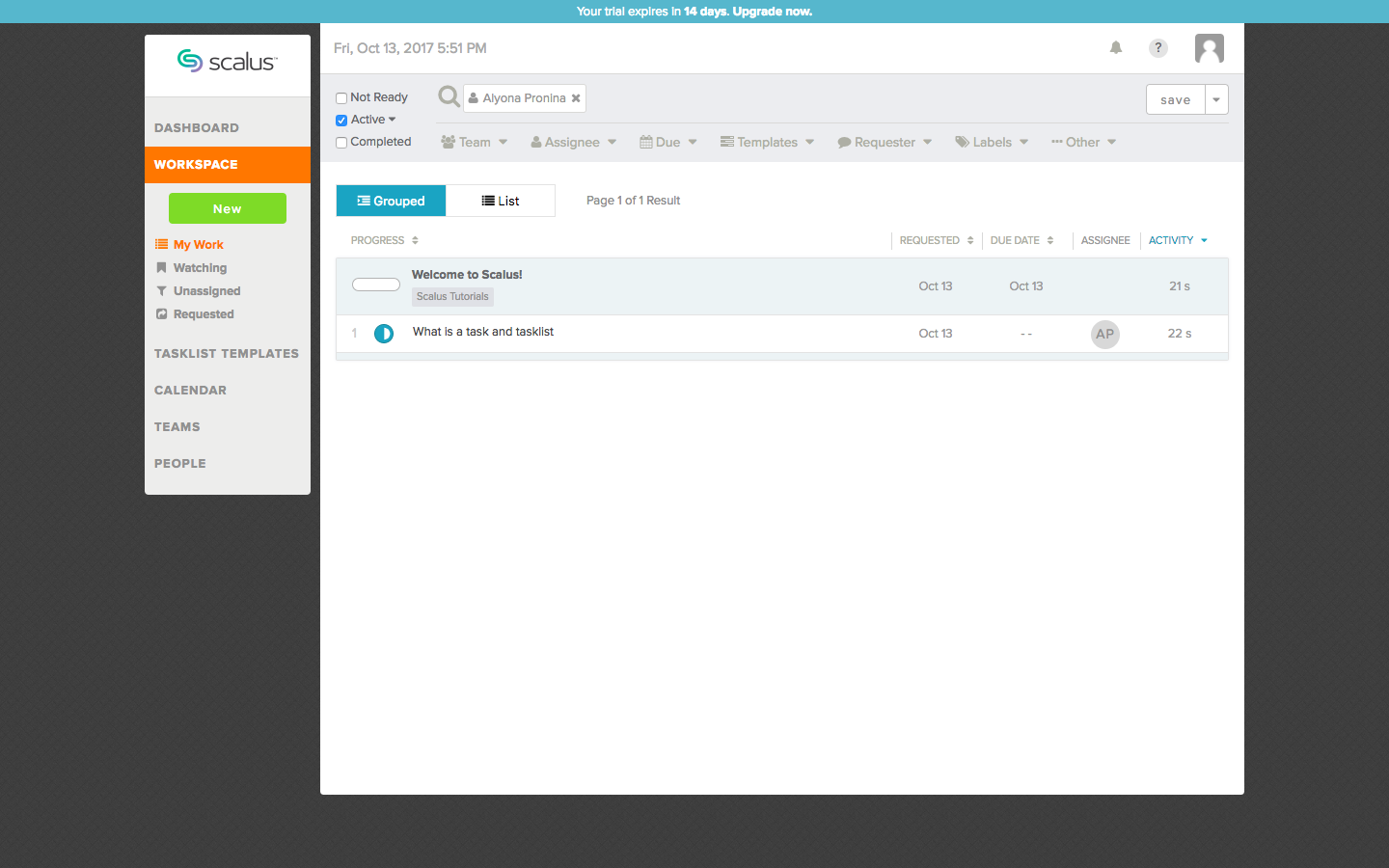Open the user profile avatar
1389x868 pixels.
pyautogui.click(x=1210, y=48)
